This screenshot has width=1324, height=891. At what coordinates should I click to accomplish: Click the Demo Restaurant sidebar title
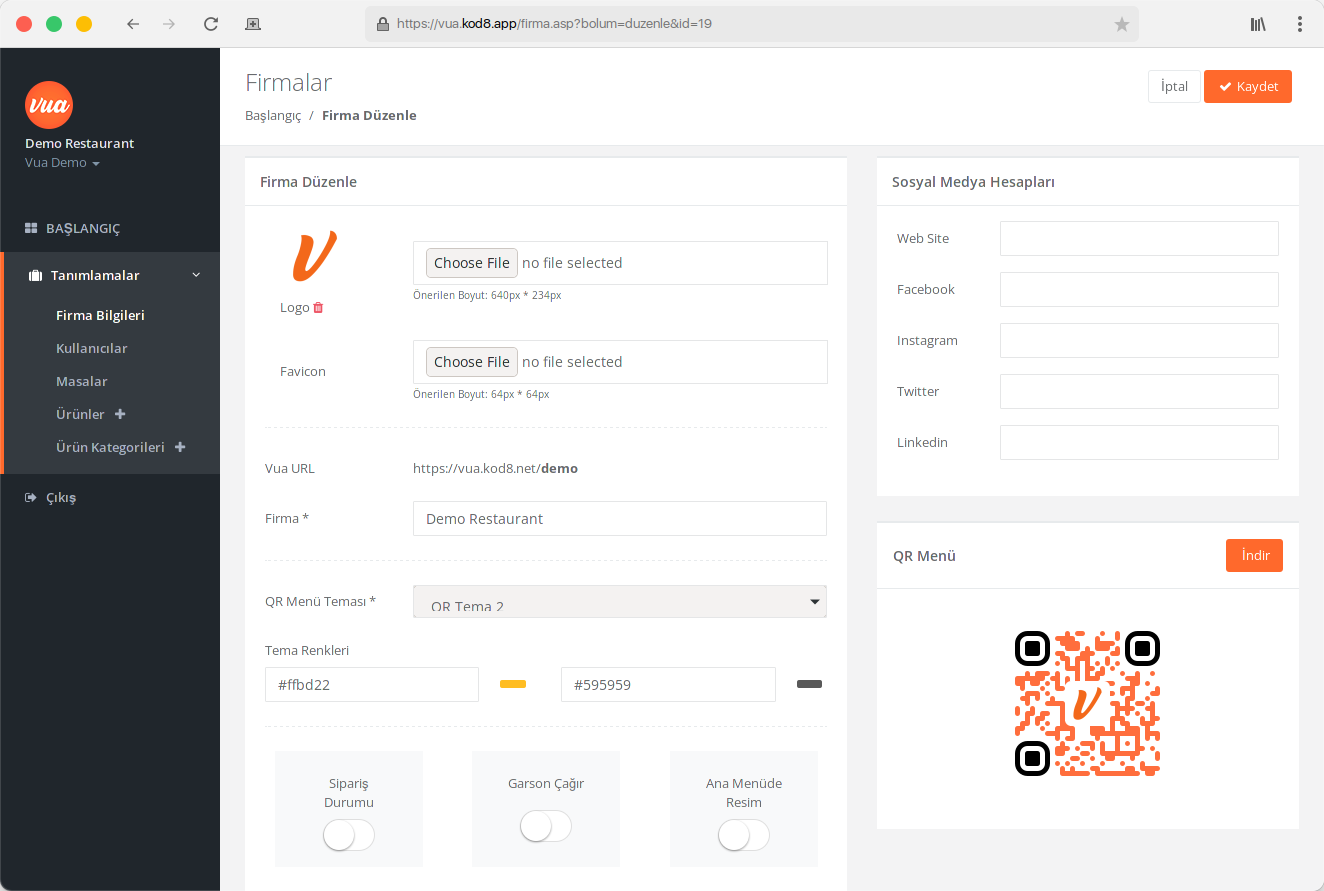pyautogui.click(x=79, y=144)
